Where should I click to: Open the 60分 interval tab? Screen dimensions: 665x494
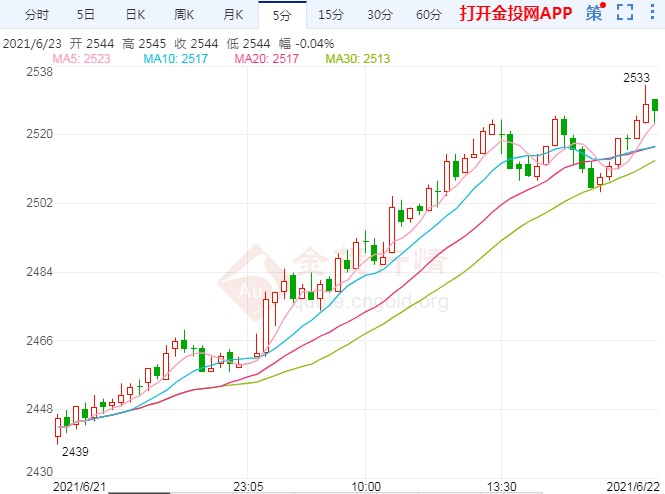coord(429,15)
